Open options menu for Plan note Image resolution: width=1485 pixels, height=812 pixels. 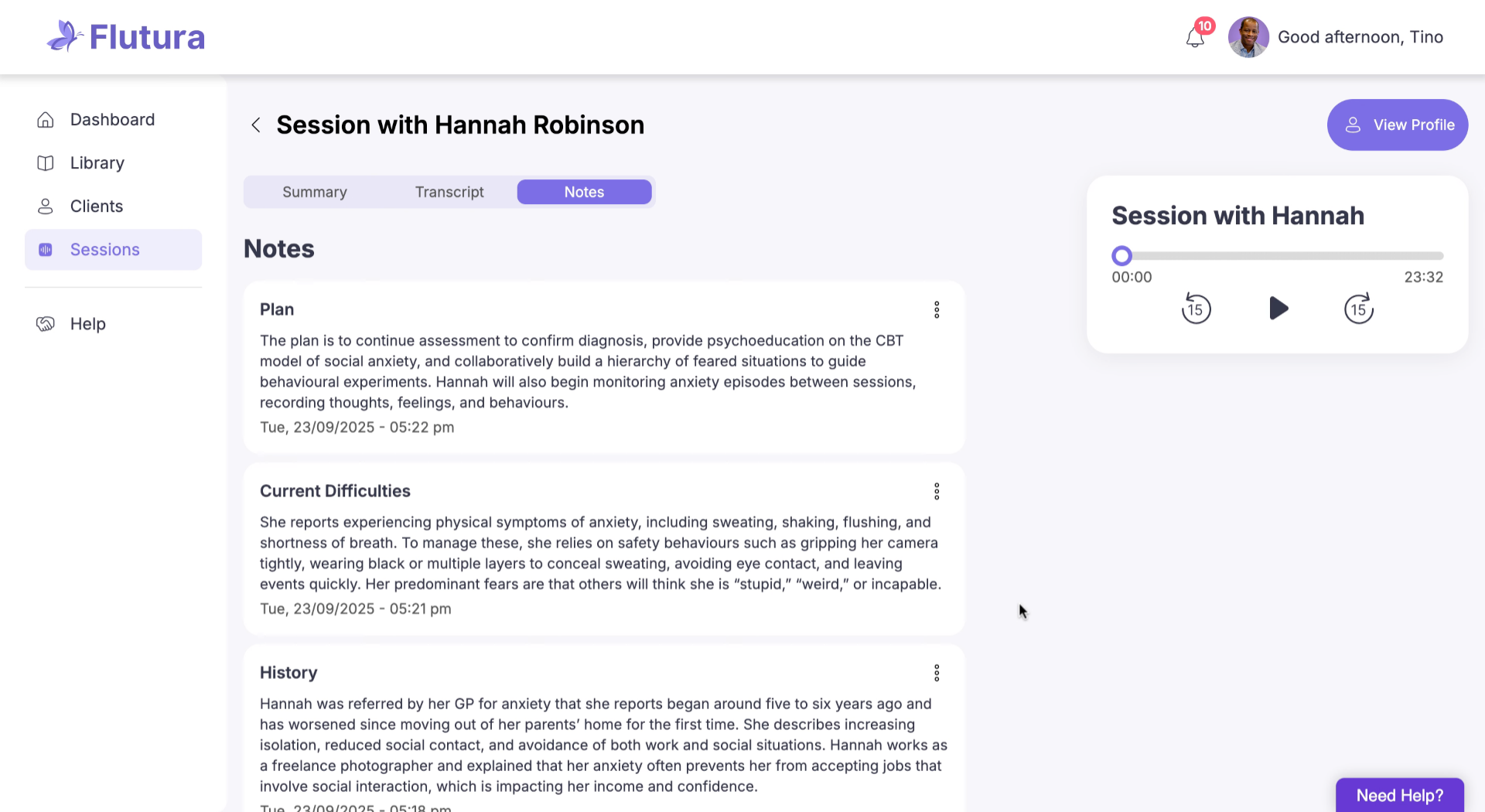point(937,310)
